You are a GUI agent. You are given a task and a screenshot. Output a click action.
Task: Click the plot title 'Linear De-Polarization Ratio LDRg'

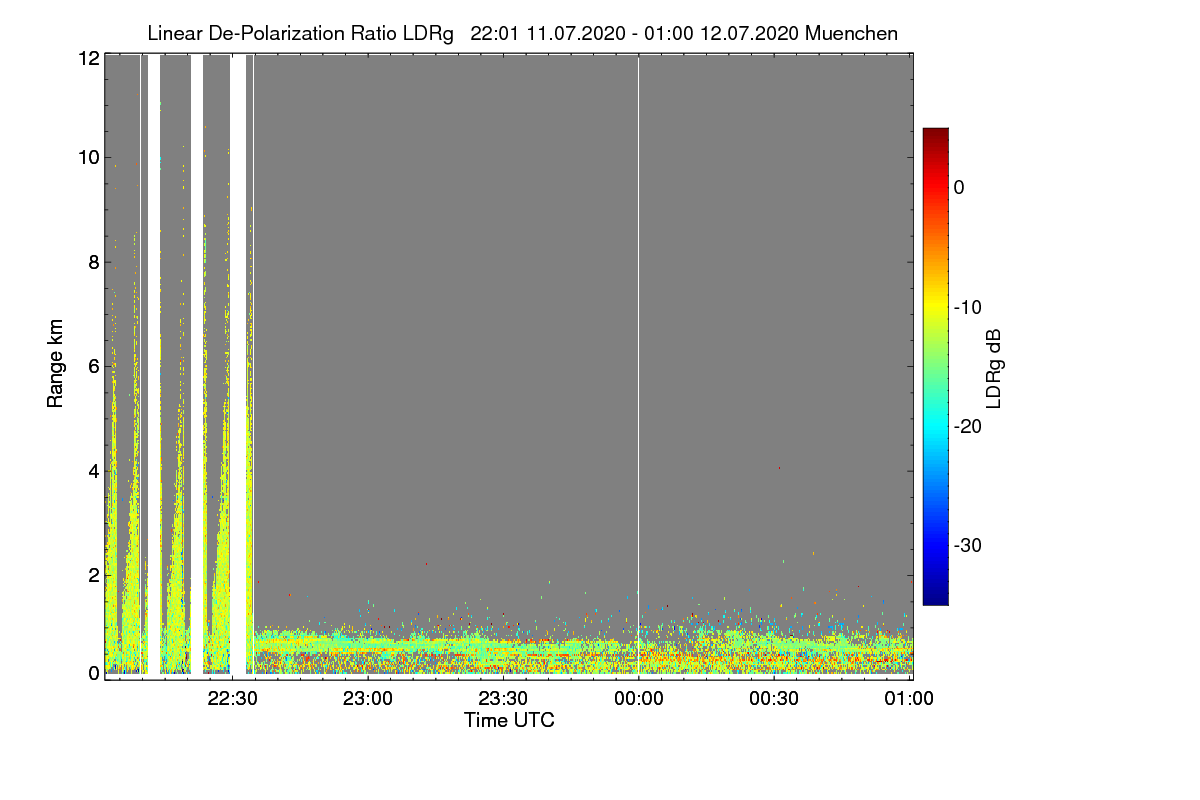(300, 33)
